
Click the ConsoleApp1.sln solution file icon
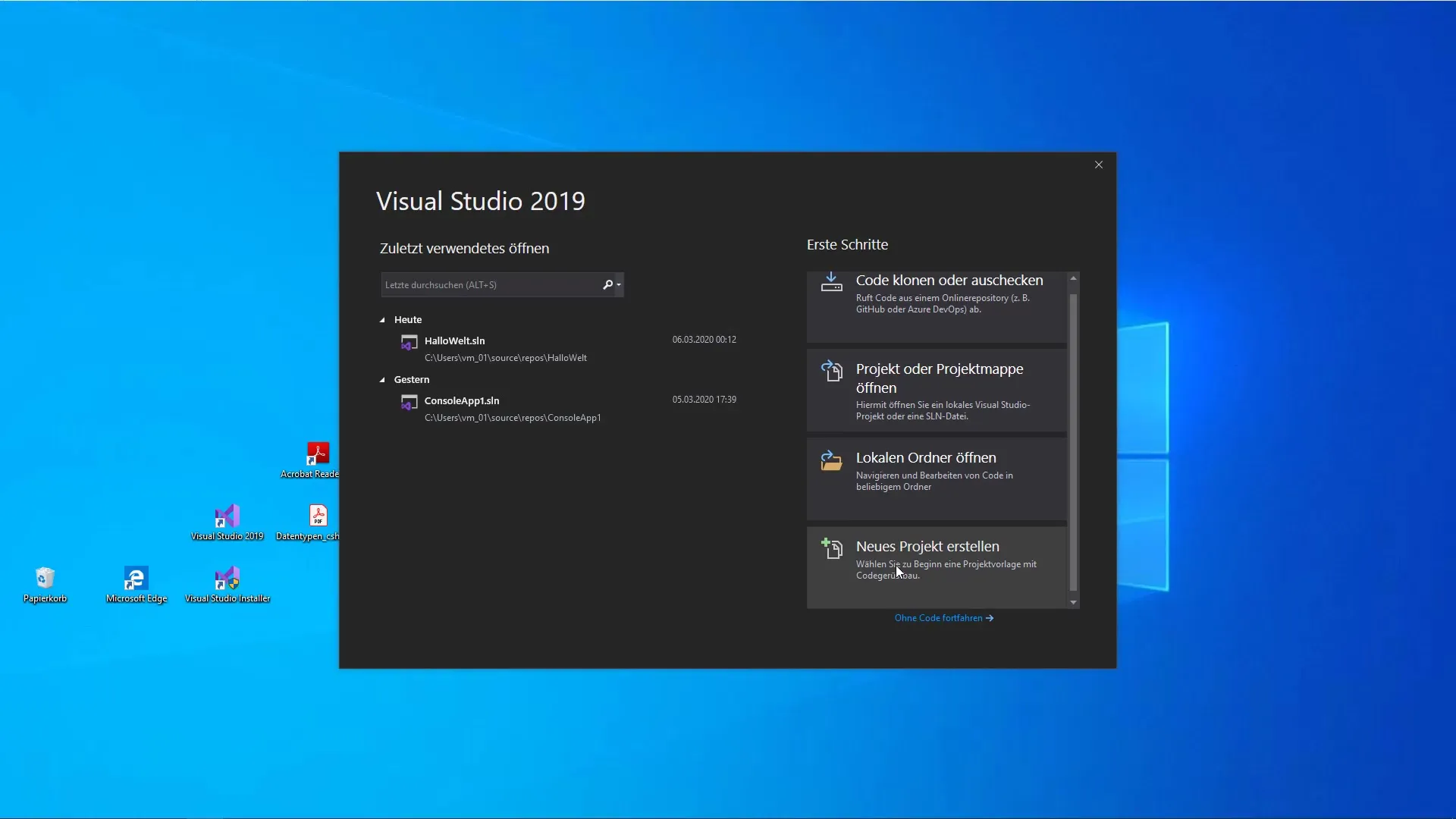(x=409, y=402)
